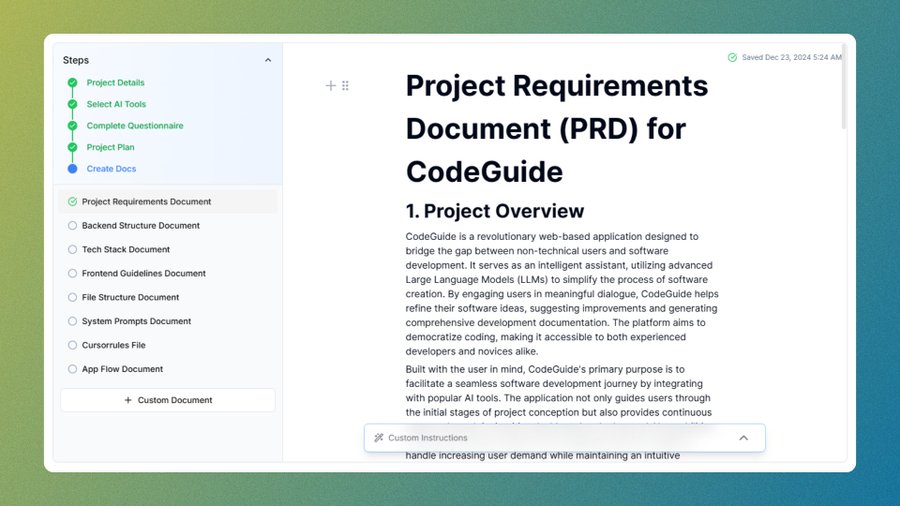Click the blue Create Docs step dot
Image resolution: width=900 pixels, height=506 pixels.
[72, 169]
